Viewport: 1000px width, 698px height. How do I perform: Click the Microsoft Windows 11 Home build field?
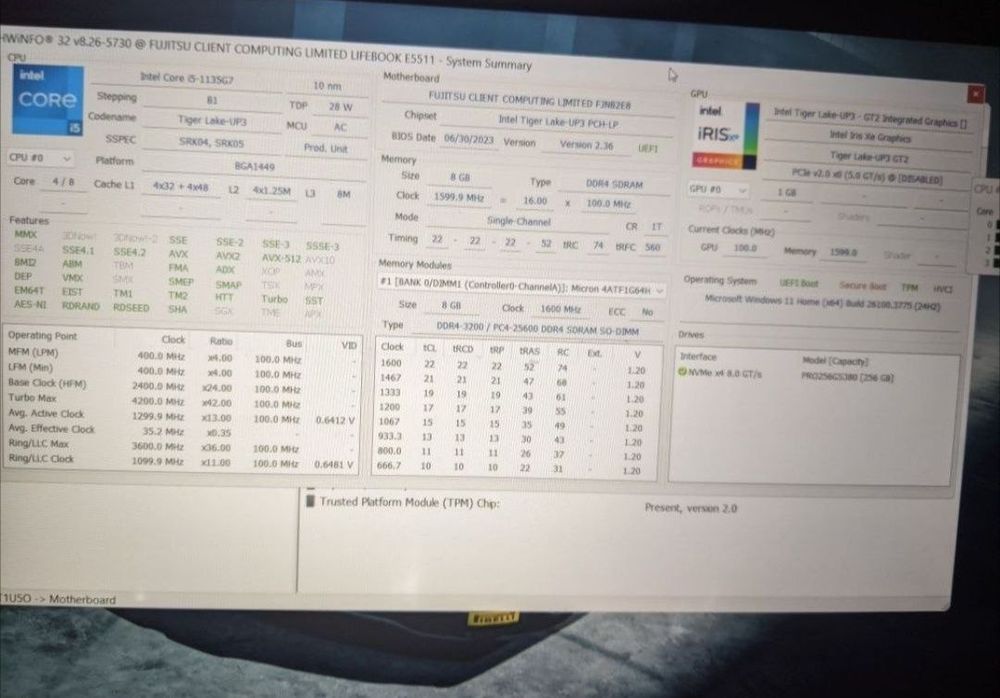pos(821,302)
